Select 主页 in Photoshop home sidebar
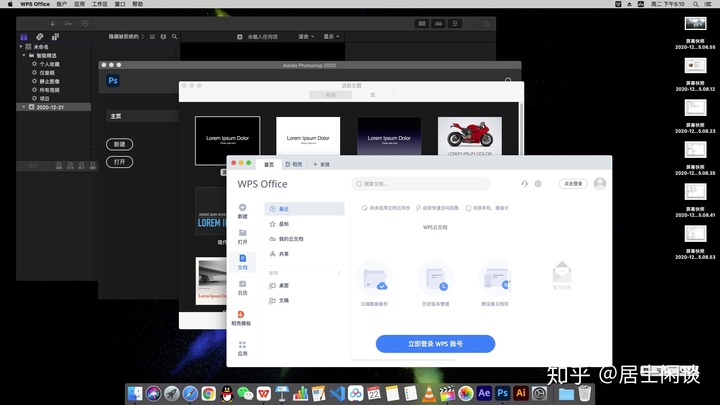Screen dimensions: 720x405 [142, 116]
